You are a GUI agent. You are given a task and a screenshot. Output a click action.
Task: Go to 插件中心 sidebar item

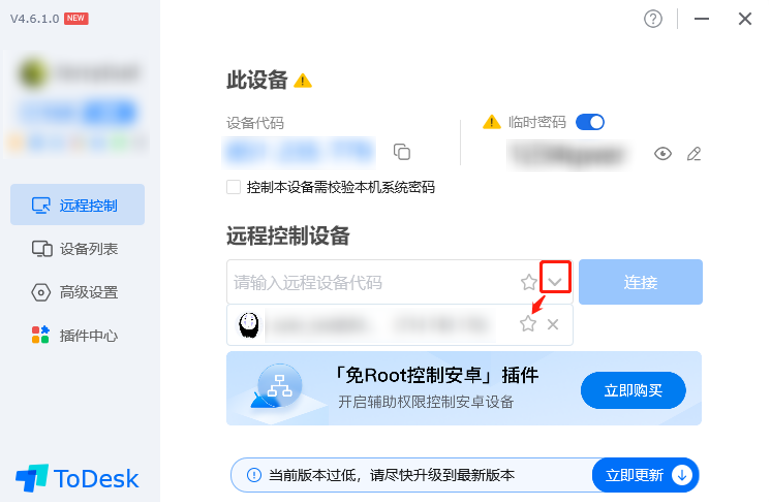77,335
